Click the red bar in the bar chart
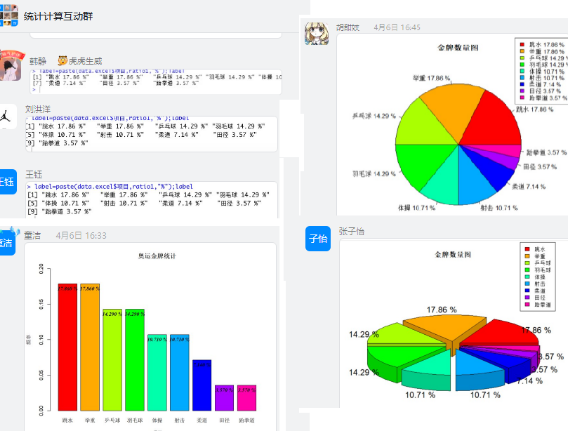Image resolution: width=568 pixels, height=431 pixels. 67,347
